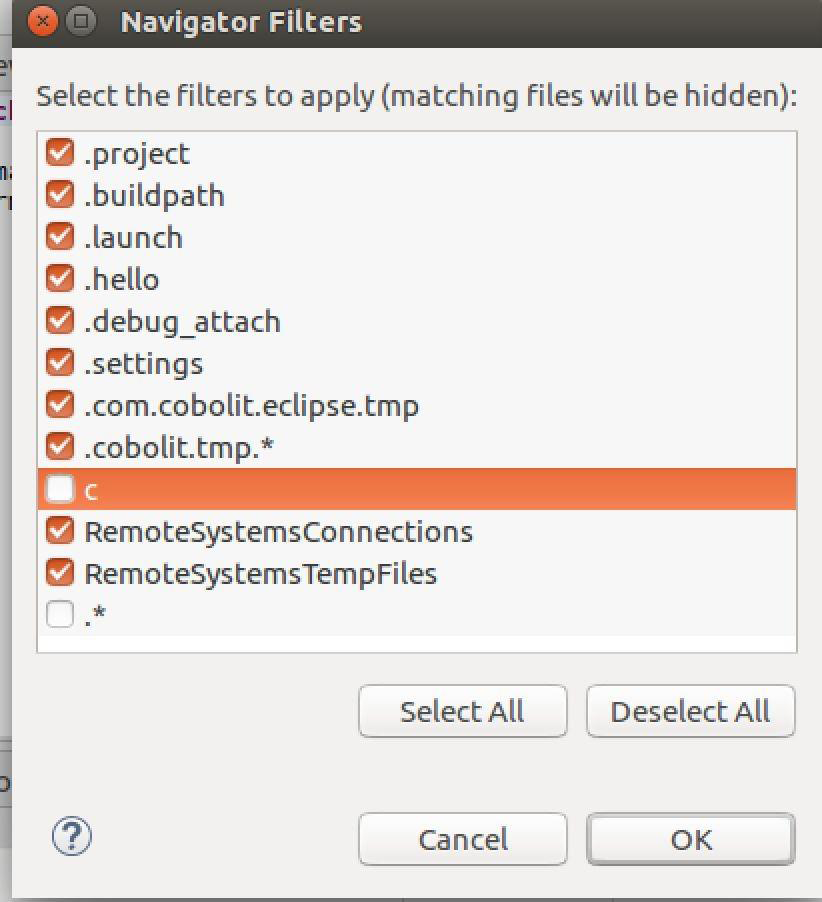Apply the filters with OK
Viewport: 822px width, 902px height.
tap(690, 839)
